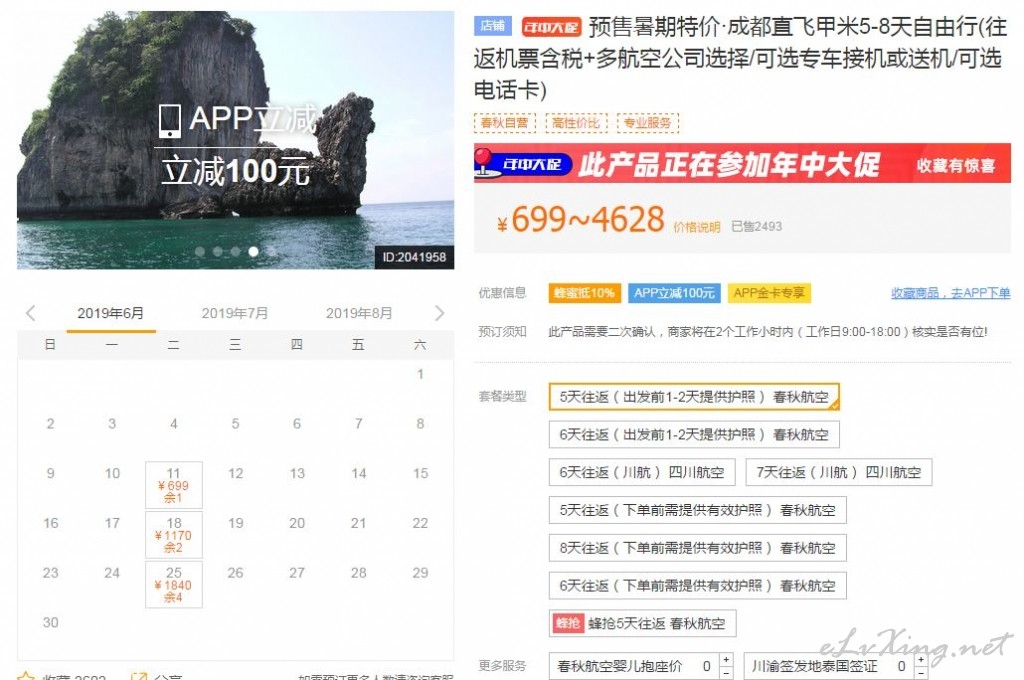The image size is (1024, 680).
Task: Decrease 川渝签发地泰国签证 quantity
Action: pos(921,673)
